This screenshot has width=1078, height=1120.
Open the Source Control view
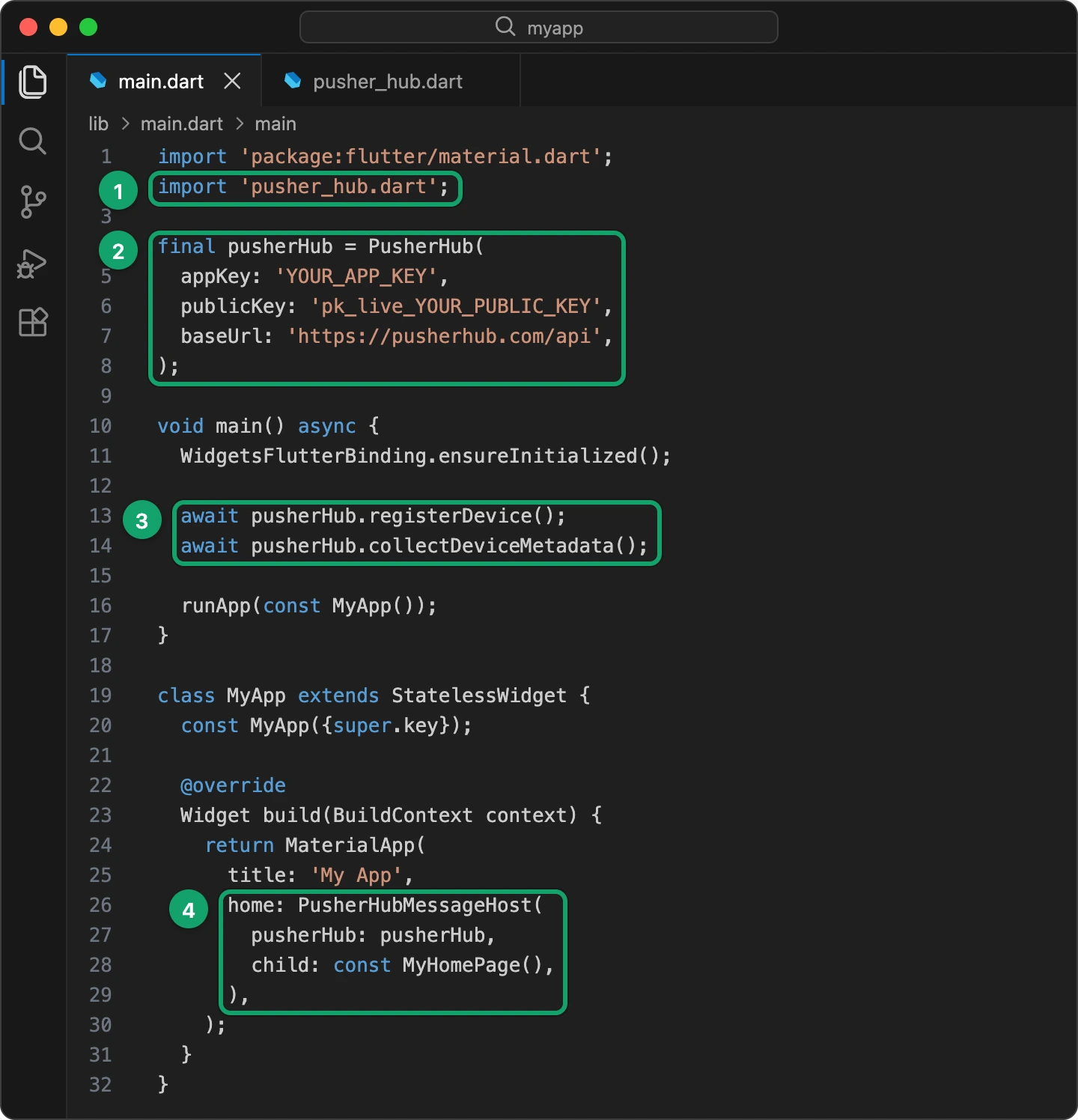pyautogui.click(x=33, y=201)
